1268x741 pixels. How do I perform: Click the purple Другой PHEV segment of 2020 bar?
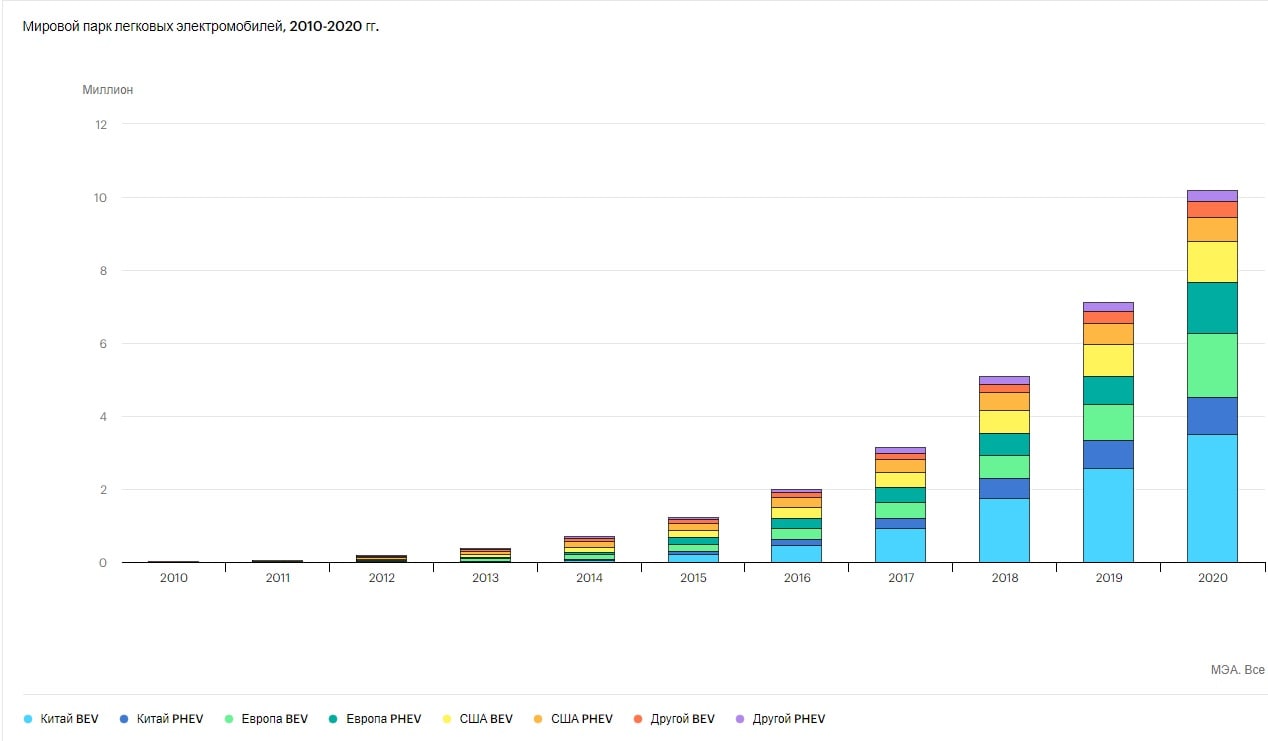click(1212, 195)
